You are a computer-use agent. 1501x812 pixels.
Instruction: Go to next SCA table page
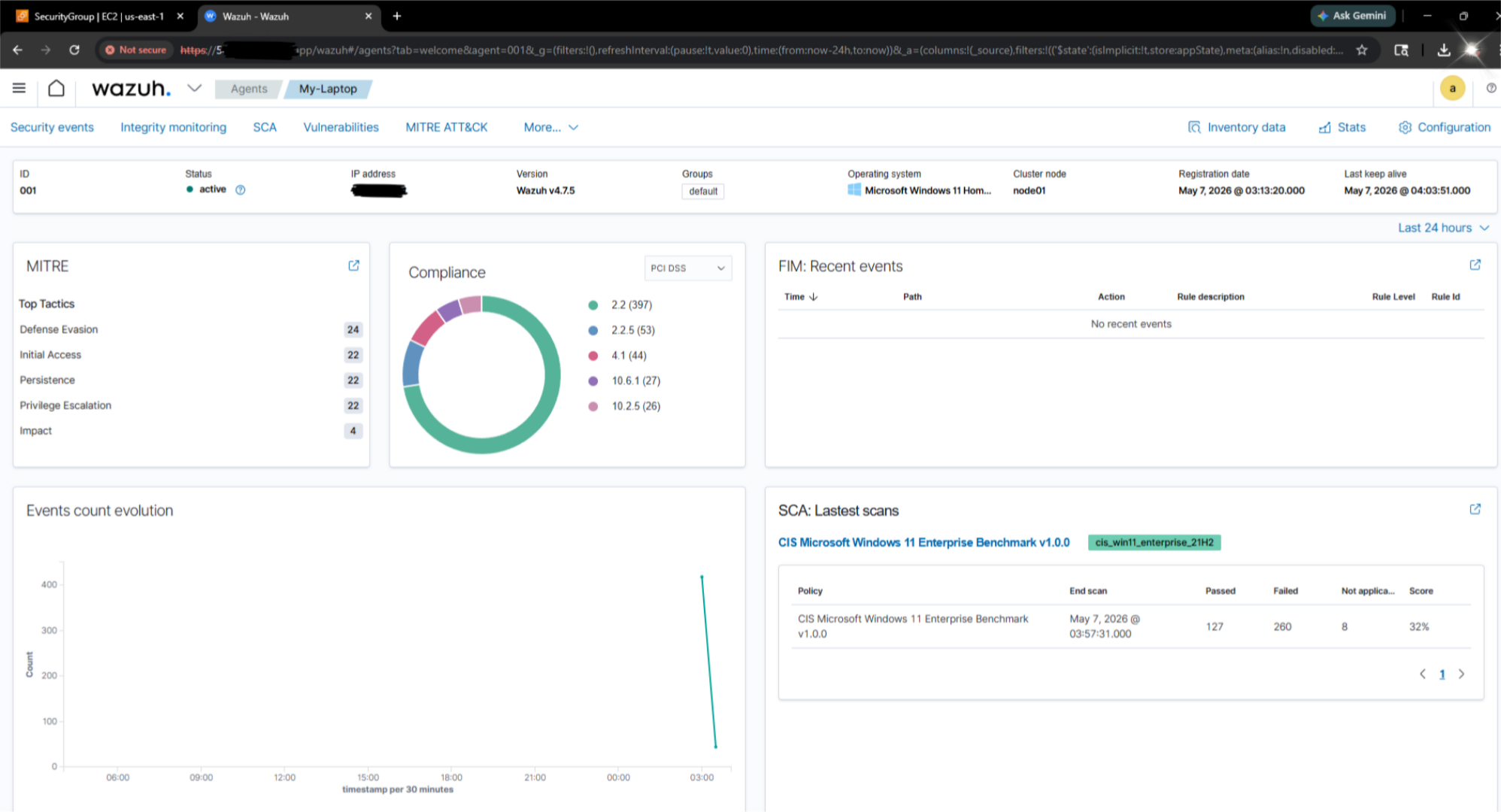[x=1461, y=674]
